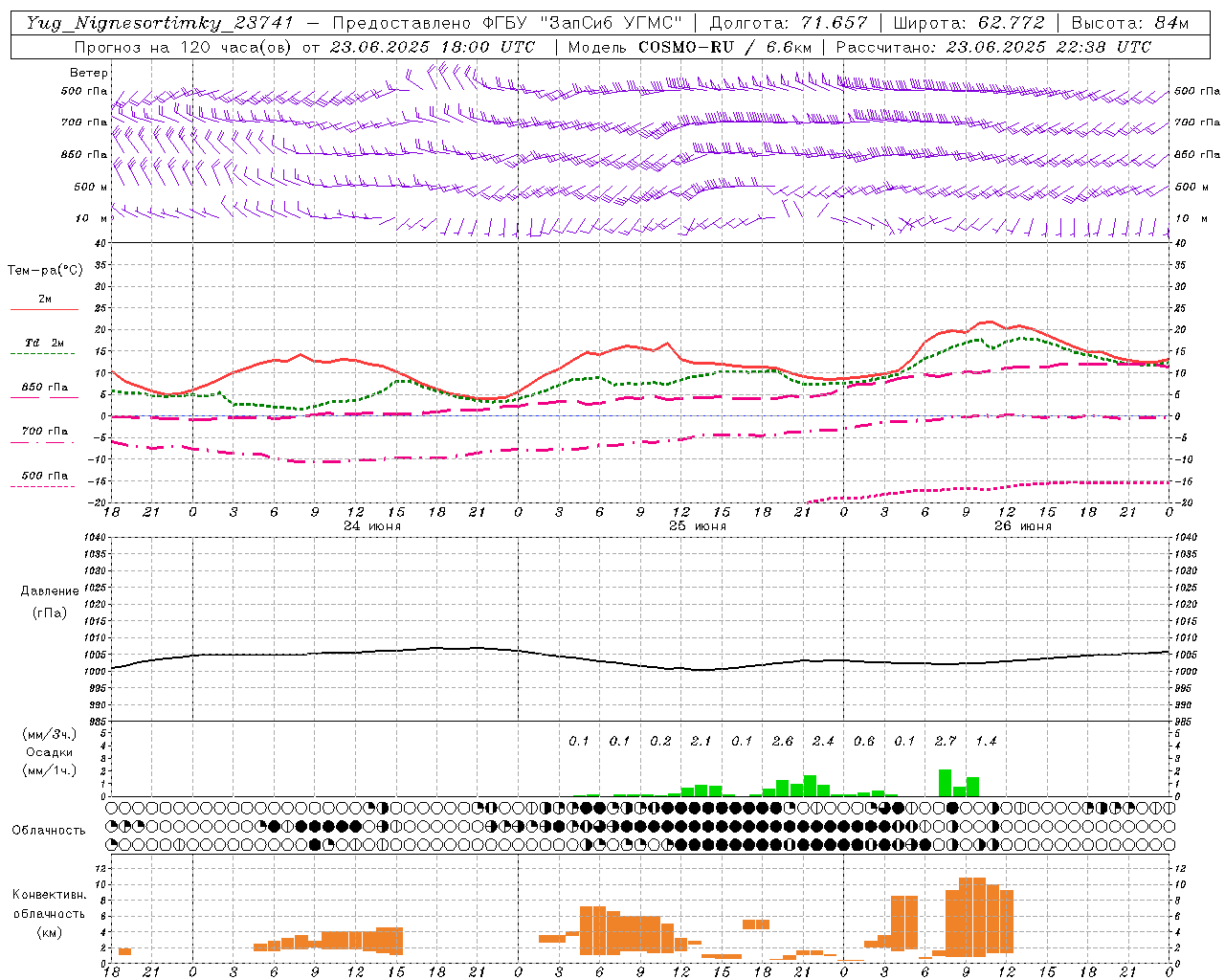Click the Рассчитано: 23.06.2025 22:38 UTC text
Viewport: 1225px width, 980px height.
pos(994,47)
